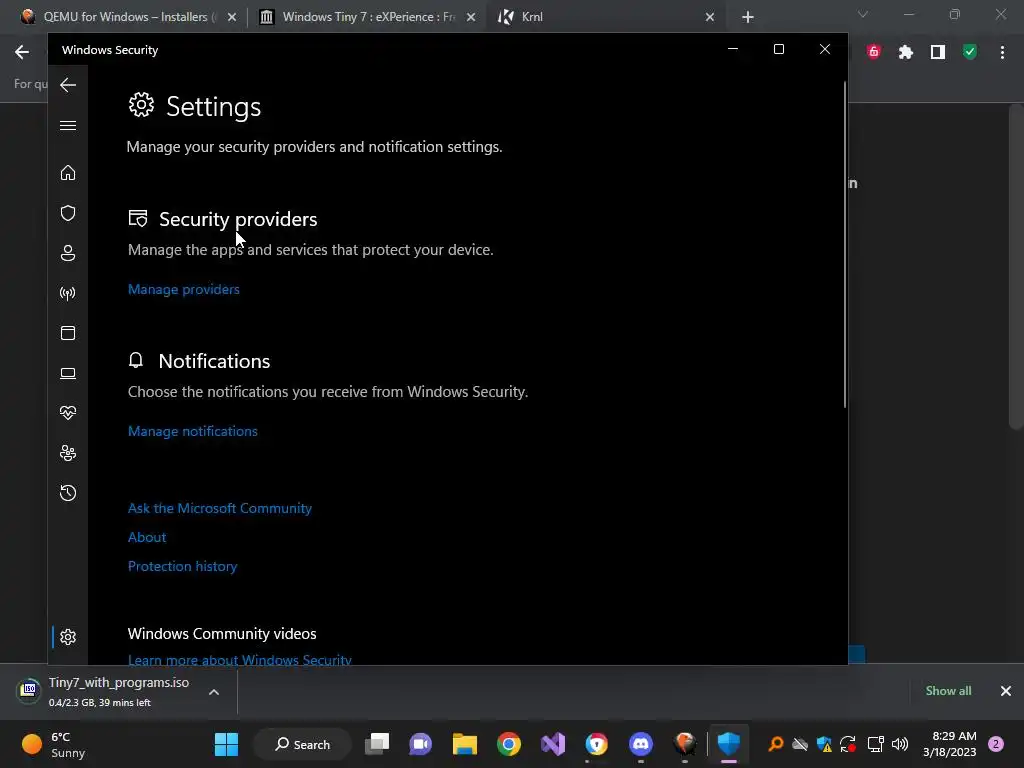Click the taskbar Search box
Image resolution: width=1024 pixels, height=768 pixels.
tap(302, 744)
